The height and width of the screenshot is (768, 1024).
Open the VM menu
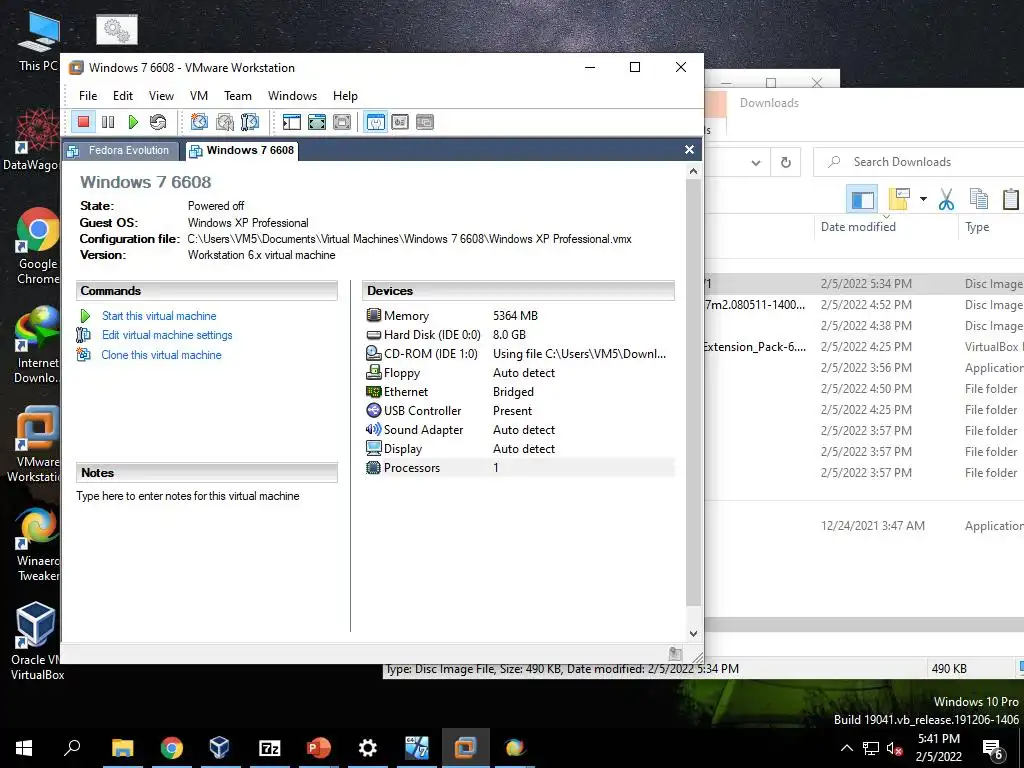point(199,95)
